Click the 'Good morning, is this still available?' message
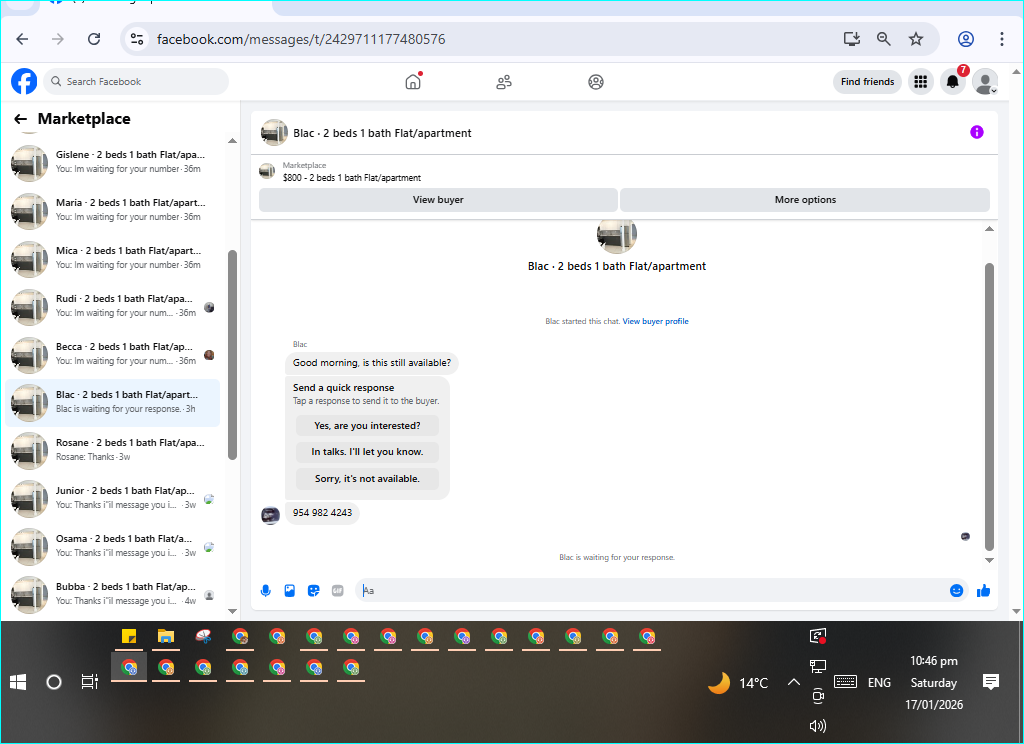This screenshot has height=744, width=1024. click(x=372, y=363)
